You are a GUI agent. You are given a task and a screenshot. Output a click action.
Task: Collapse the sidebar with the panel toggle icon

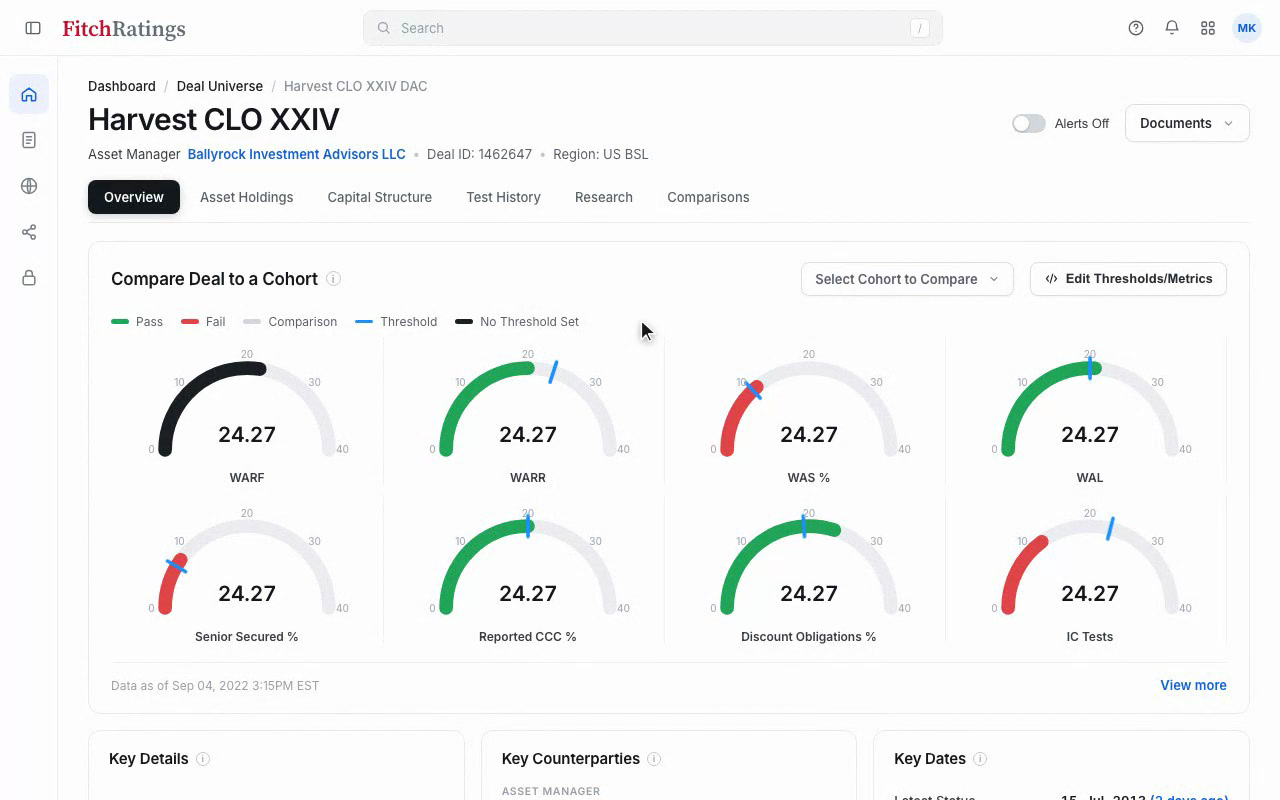point(33,28)
